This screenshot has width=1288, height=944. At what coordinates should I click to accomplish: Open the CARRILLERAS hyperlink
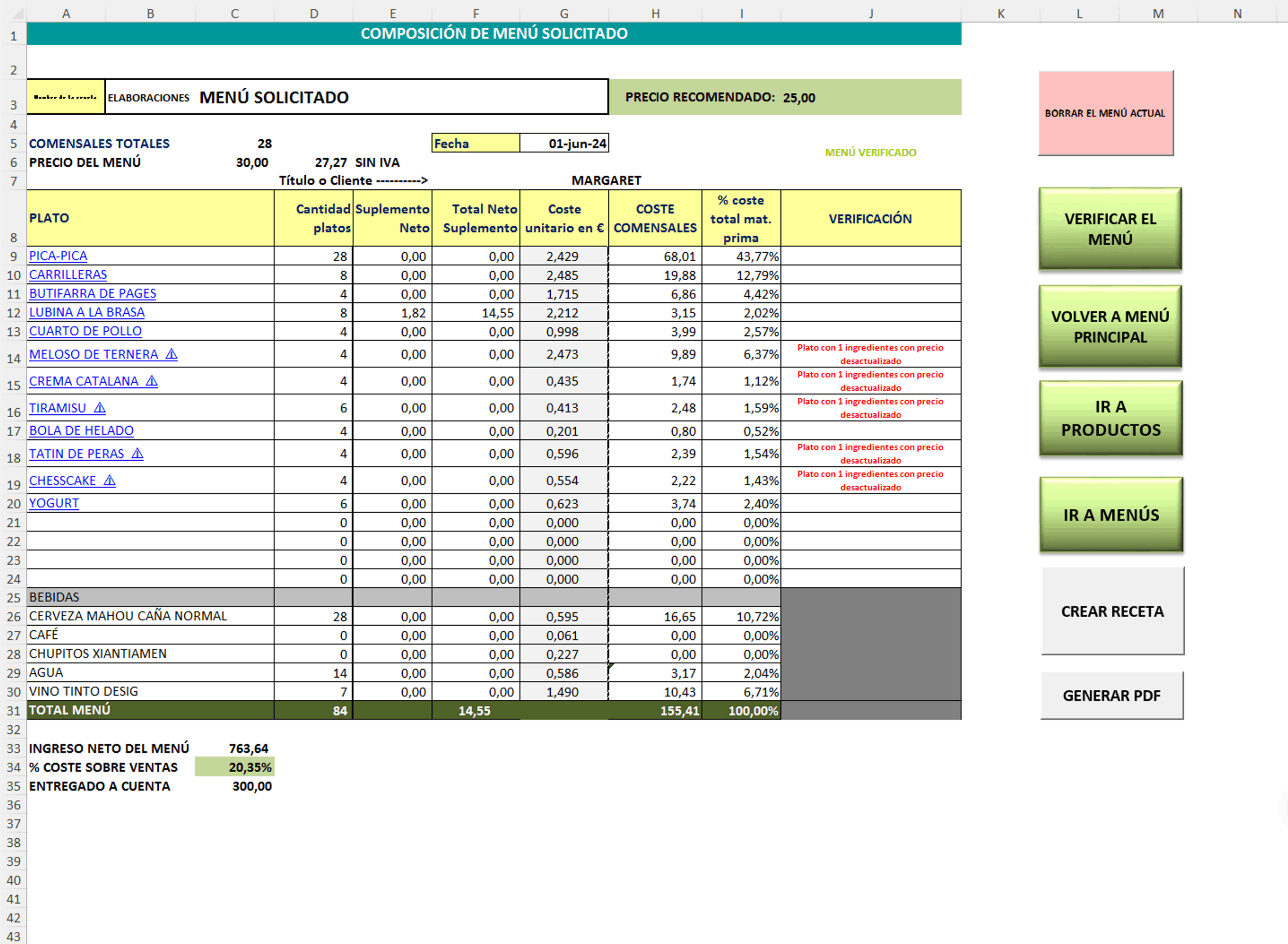(x=68, y=275)
